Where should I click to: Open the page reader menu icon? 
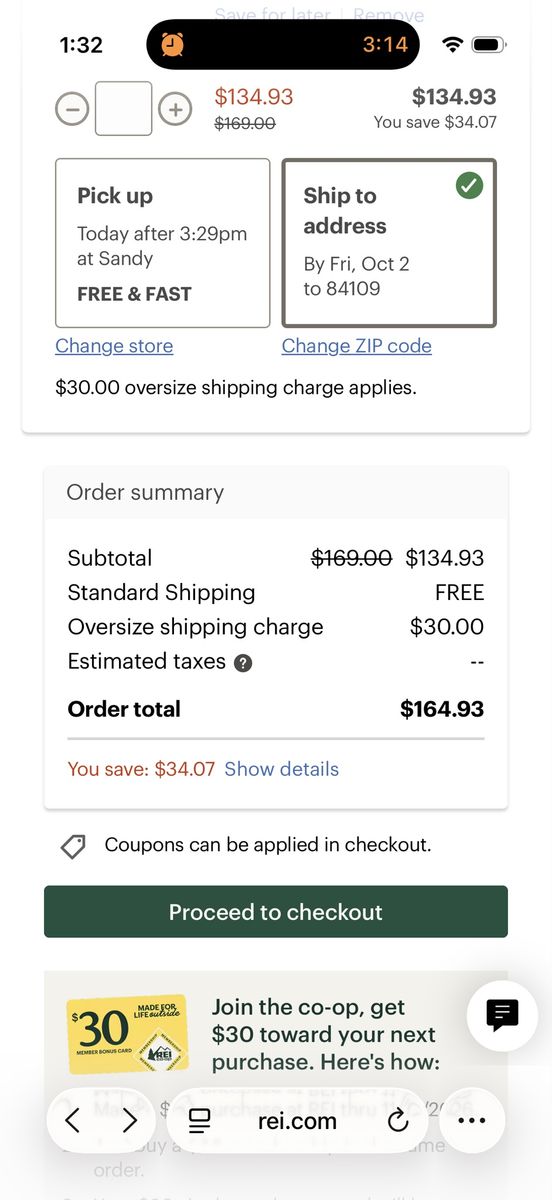[x=200, y=1121]
